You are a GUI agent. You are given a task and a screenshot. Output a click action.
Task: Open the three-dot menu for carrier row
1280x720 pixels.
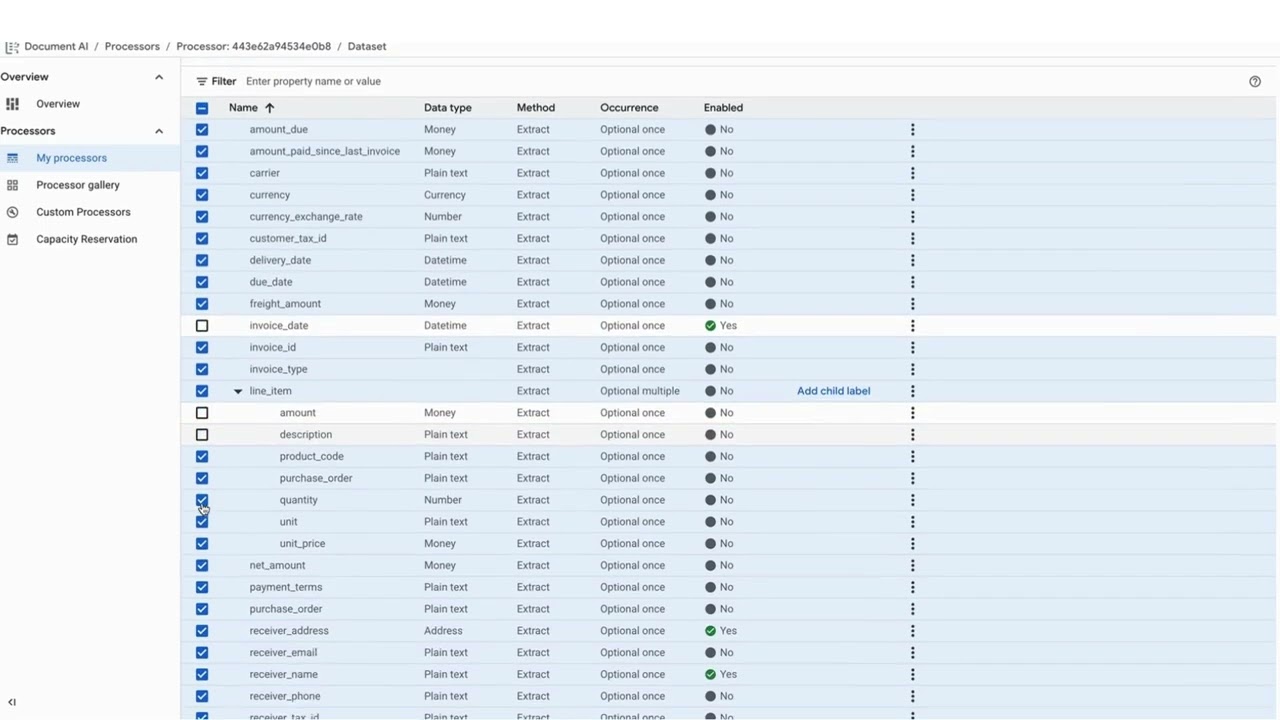[x=912, y=173]
